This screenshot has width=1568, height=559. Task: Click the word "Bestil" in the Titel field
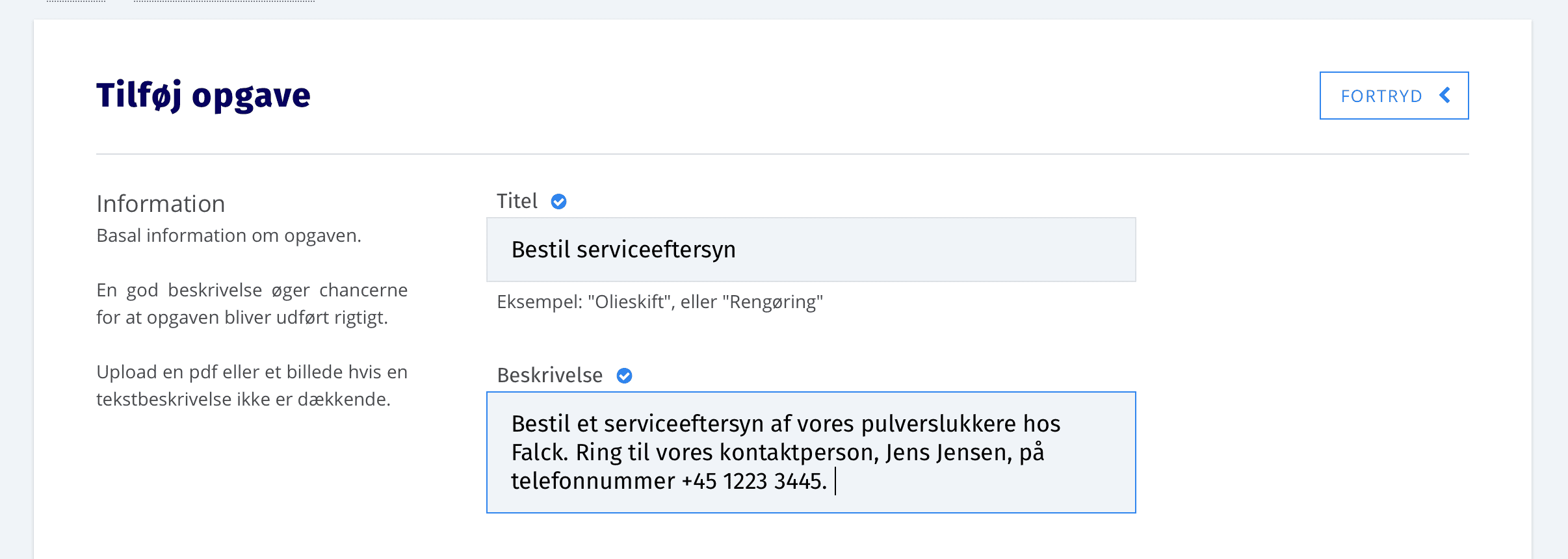click(x=540, y=250)
